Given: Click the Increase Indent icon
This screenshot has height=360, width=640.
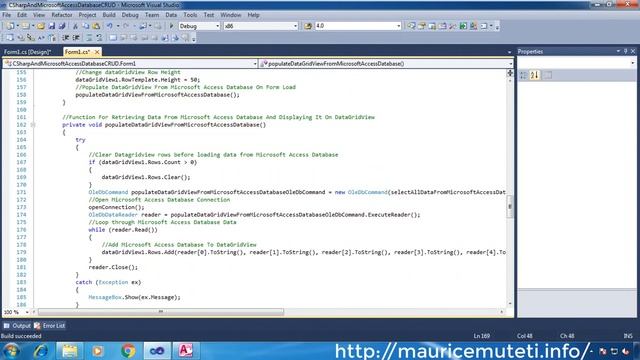Looking at the screenshot, I should [76, 38].
